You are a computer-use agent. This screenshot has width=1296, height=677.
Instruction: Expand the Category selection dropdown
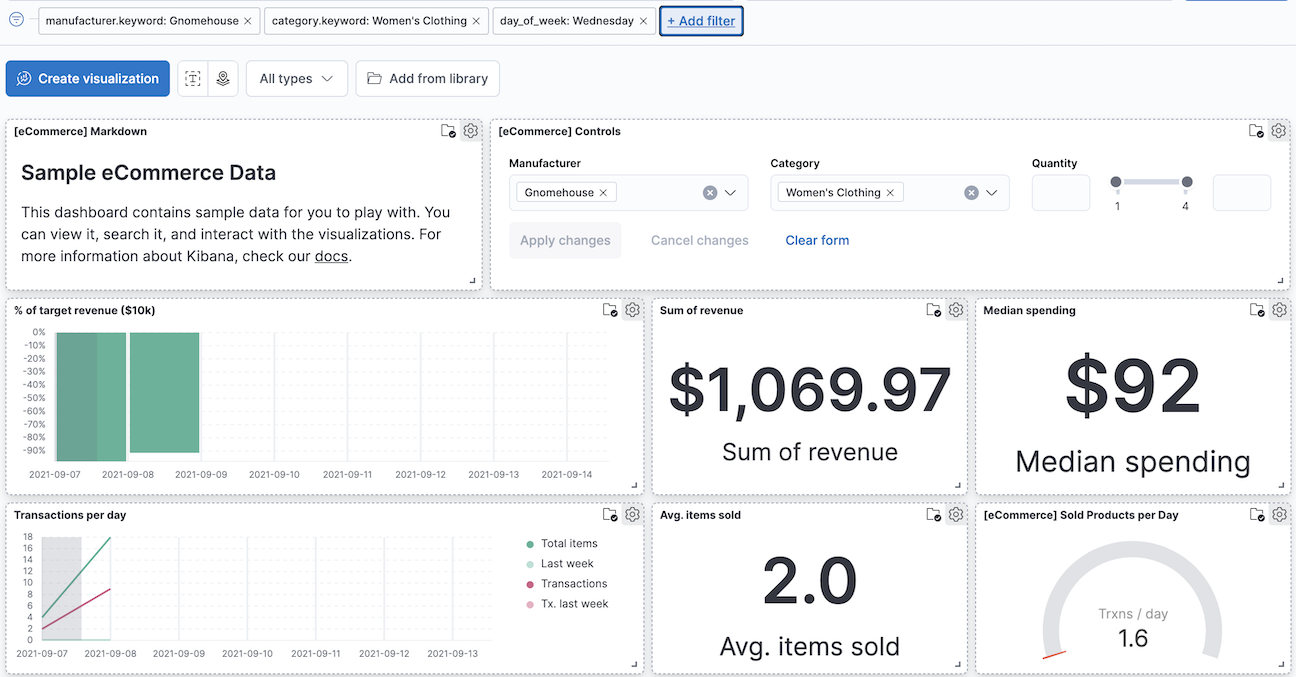coord(991,192)
